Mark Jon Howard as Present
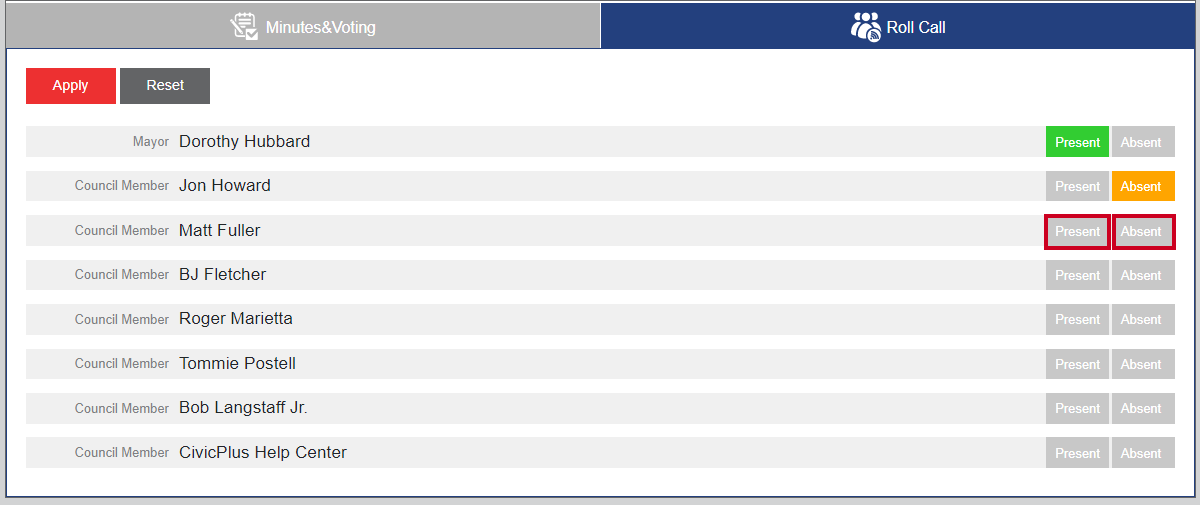 1077,186
